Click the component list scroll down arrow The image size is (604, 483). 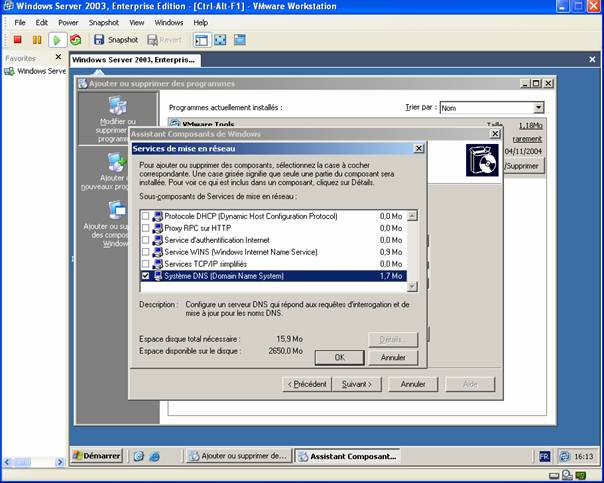[x=412, y=286]
